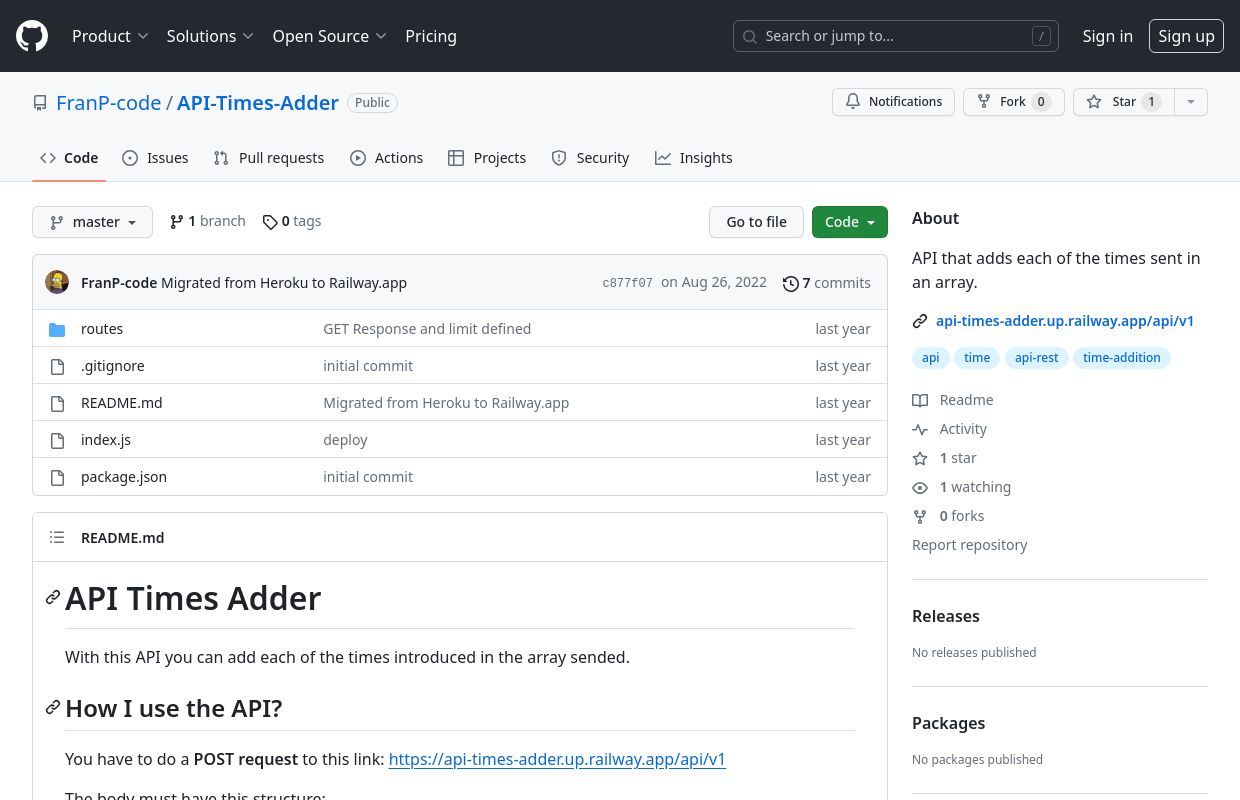Click the Notifications bell button
The width and height of the screenshot is (1240, 800).
tap(893, 102)
